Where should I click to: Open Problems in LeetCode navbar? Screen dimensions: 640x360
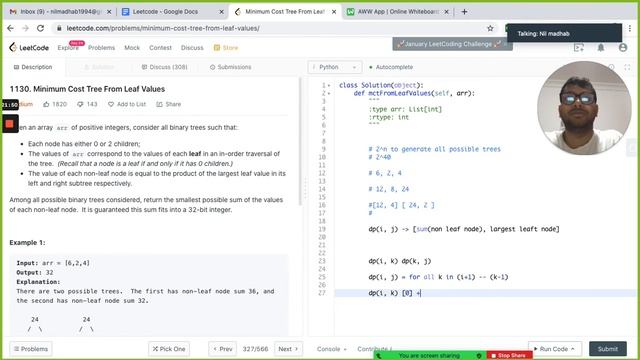(101, 48)
